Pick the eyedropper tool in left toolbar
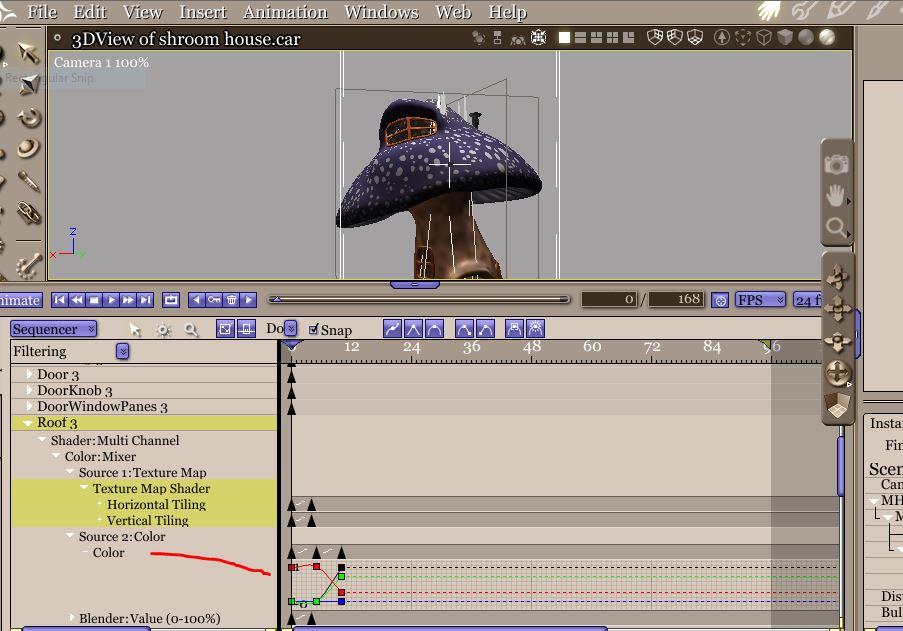The width and height of the screenshot is (903, 631). point(28,181)
